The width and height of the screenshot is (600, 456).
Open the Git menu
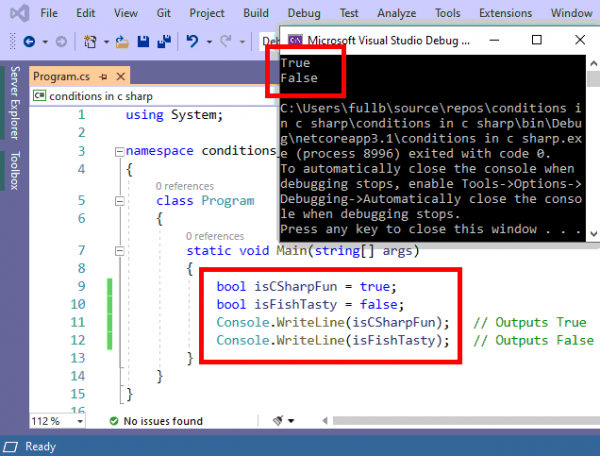[x=164, y=13]
